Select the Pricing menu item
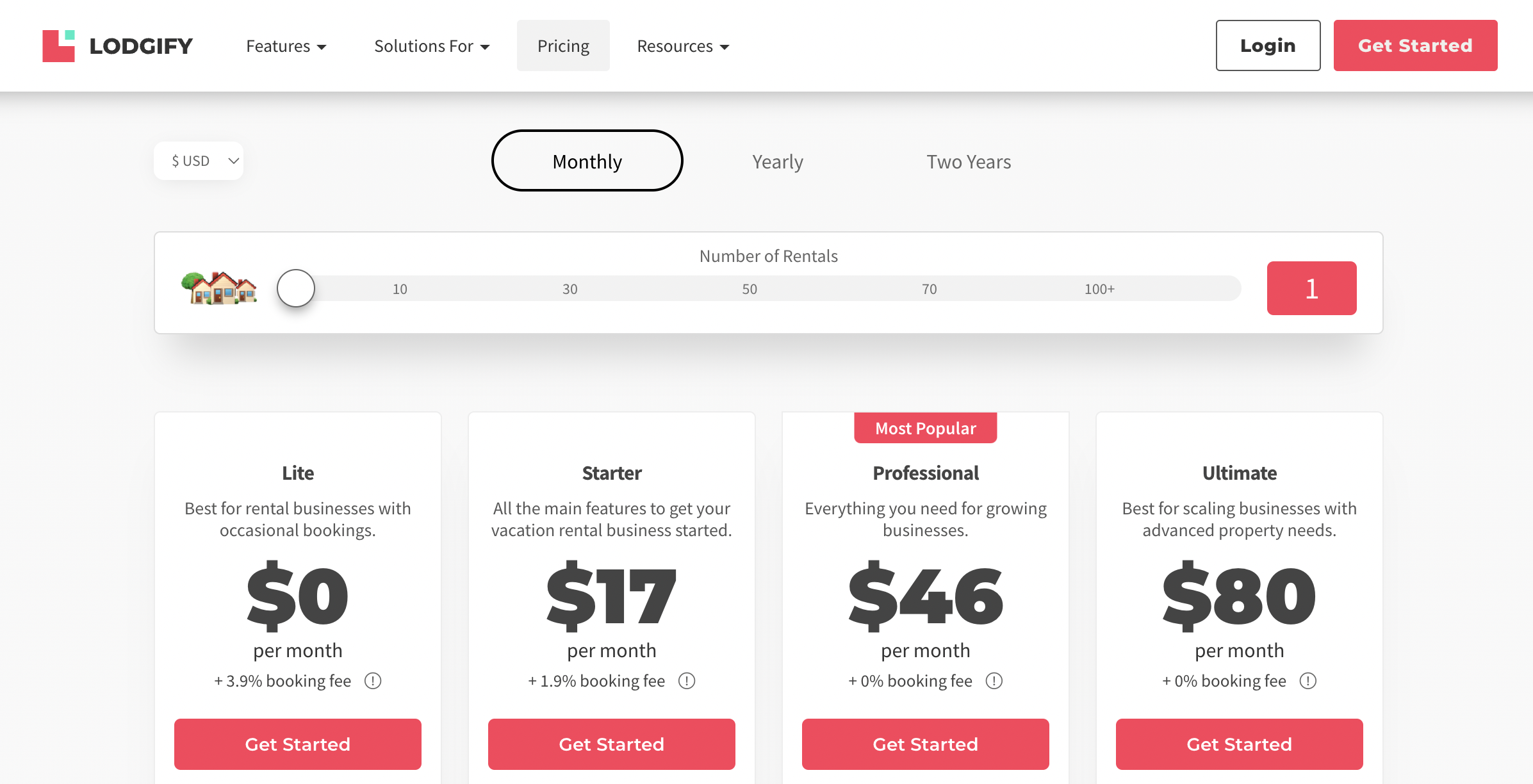 click(x=563, y=45)
